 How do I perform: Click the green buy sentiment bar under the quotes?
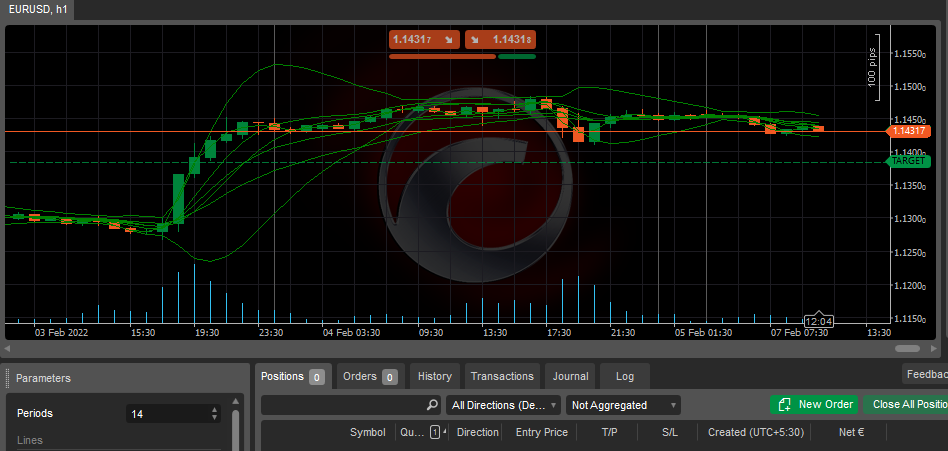coord(517,56)
